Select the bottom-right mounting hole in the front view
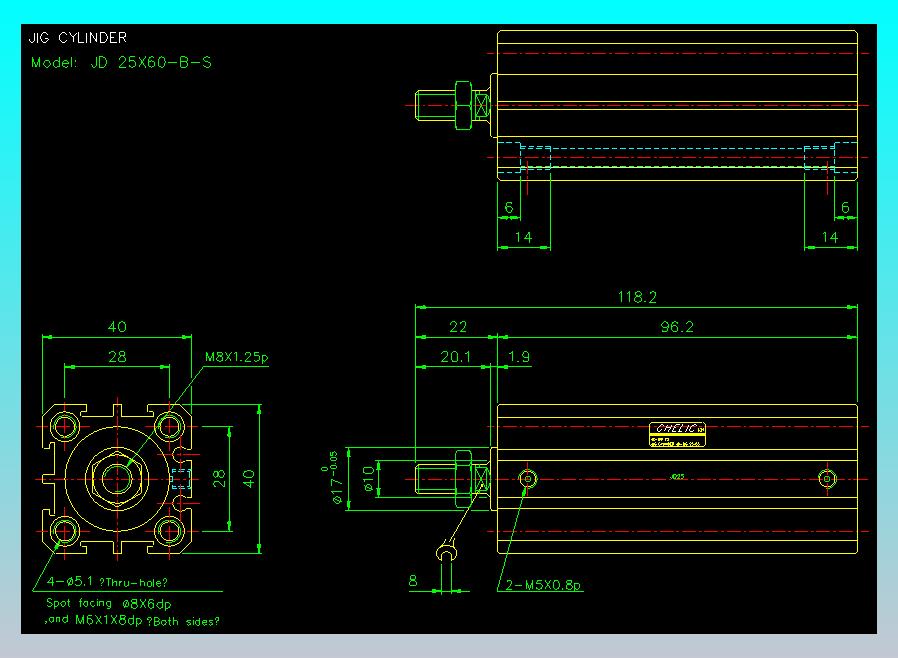 [x=170, y=531]
